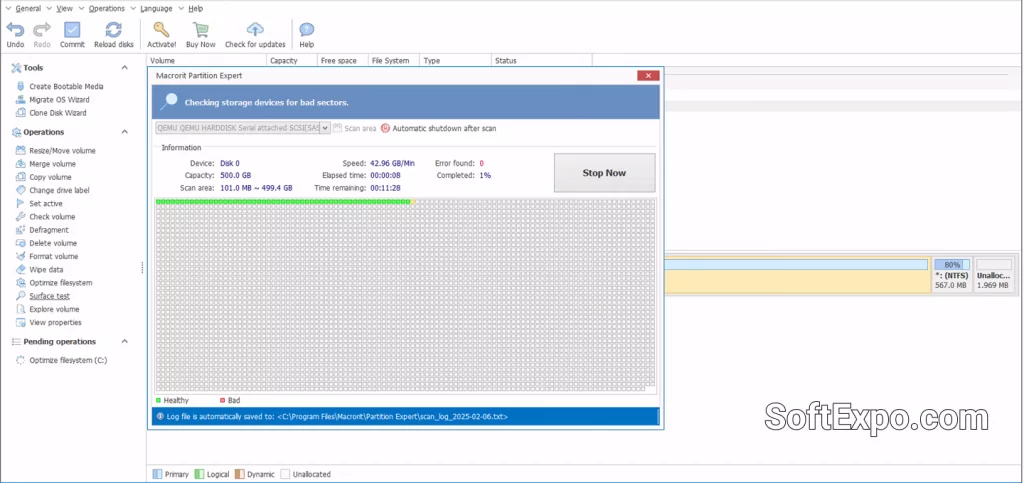Click the Bad legend red square
The image size is (1024, 483).
coord(222,400)
